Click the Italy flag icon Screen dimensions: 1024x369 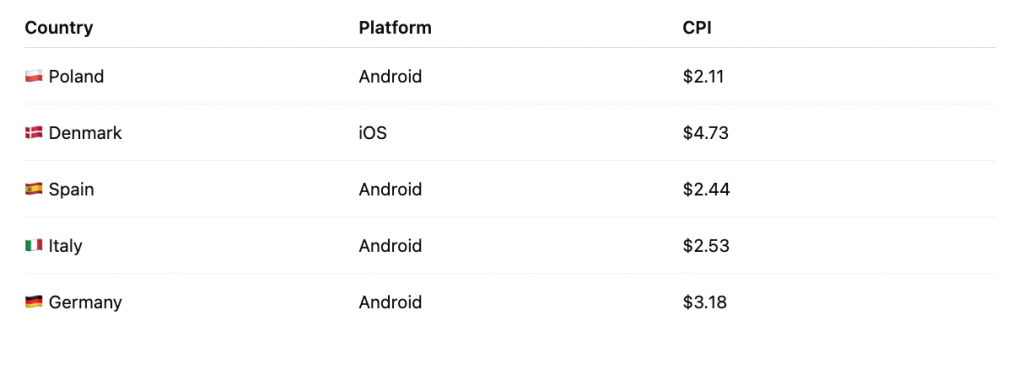pyautogui.click(x=34, y=246)
